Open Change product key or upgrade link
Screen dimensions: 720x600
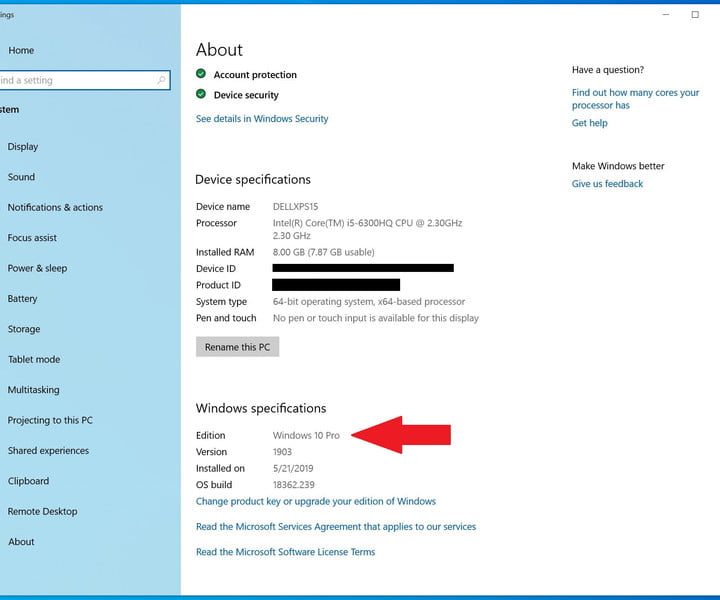click(316, 501)
